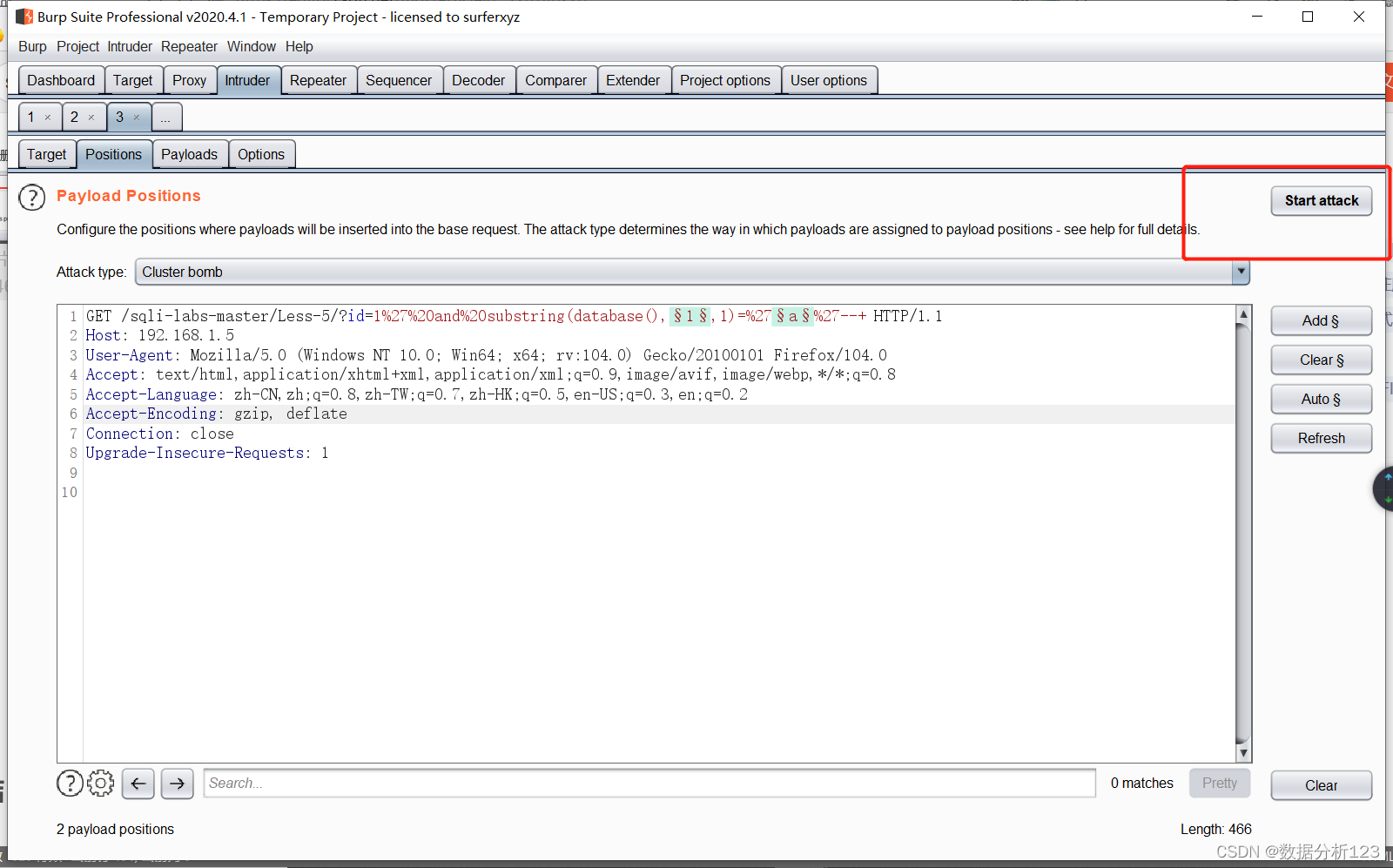Click the Accept-Encoding: gzip, deflate line
The image size is (1393, 868).
(x=216, y=414)
